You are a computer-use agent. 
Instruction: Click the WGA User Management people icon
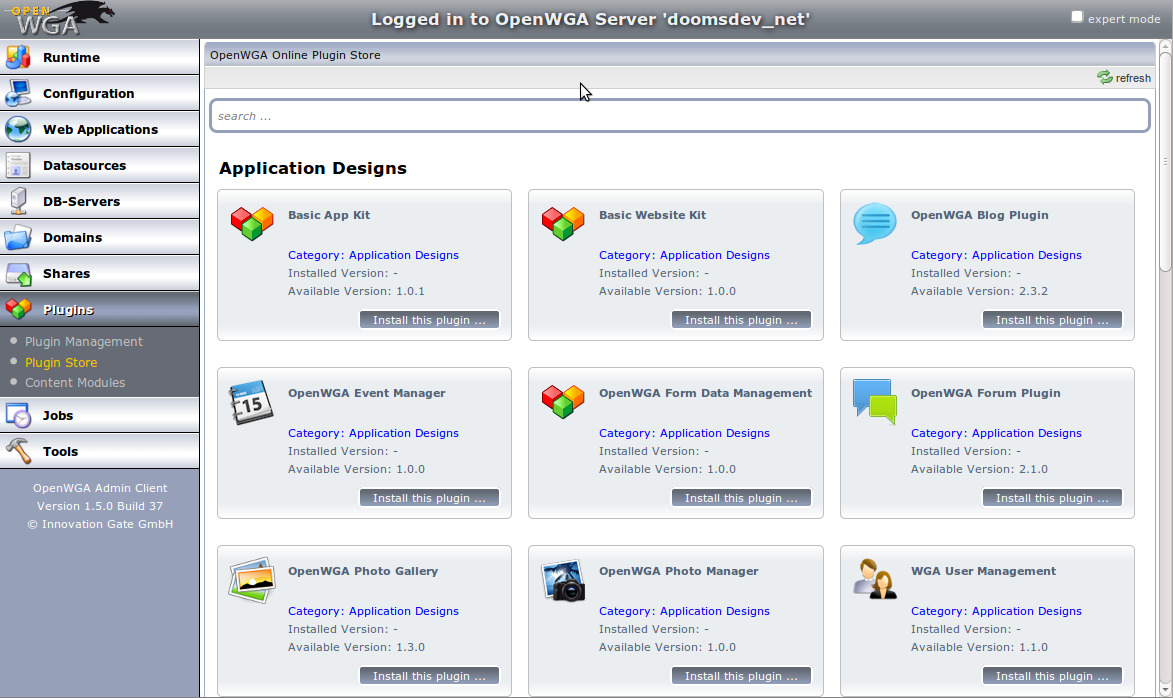(875, 579)
